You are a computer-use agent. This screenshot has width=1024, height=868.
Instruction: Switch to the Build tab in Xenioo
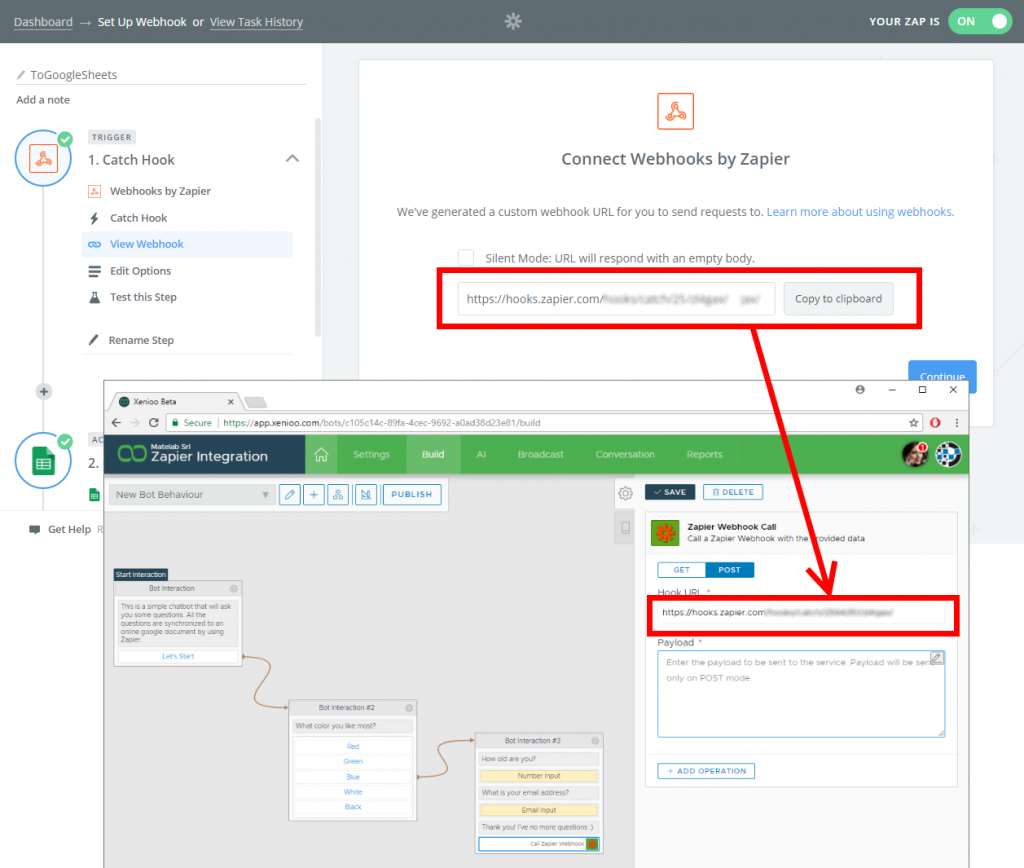point(433,455)
